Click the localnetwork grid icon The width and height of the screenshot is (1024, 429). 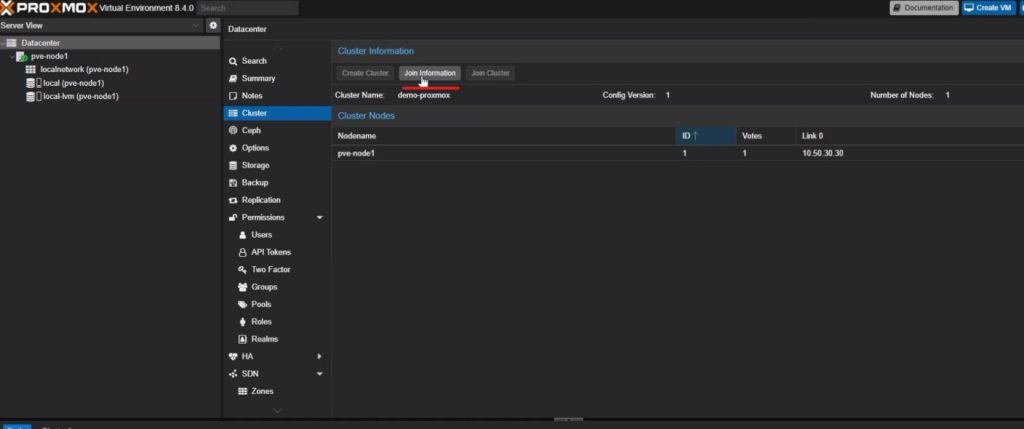click(x=31, y=69)
